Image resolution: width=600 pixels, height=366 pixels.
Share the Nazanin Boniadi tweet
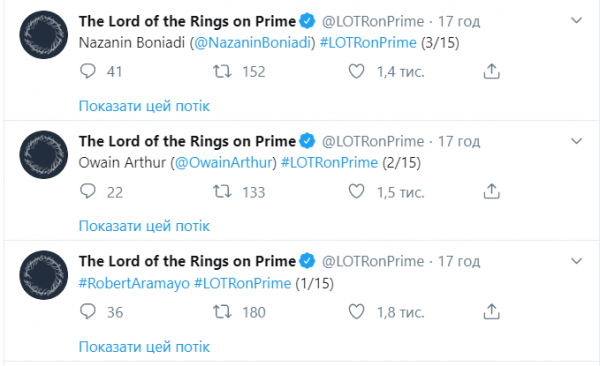point(492,72)
